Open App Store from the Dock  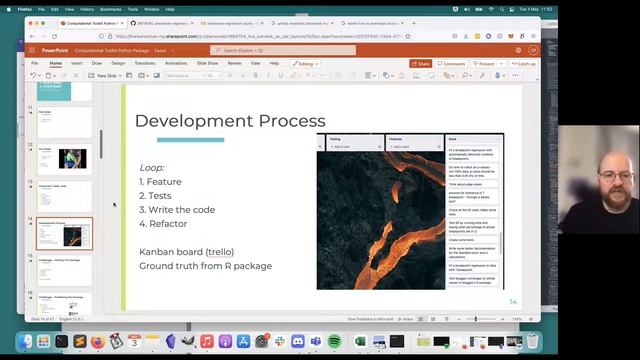[243, 341]
